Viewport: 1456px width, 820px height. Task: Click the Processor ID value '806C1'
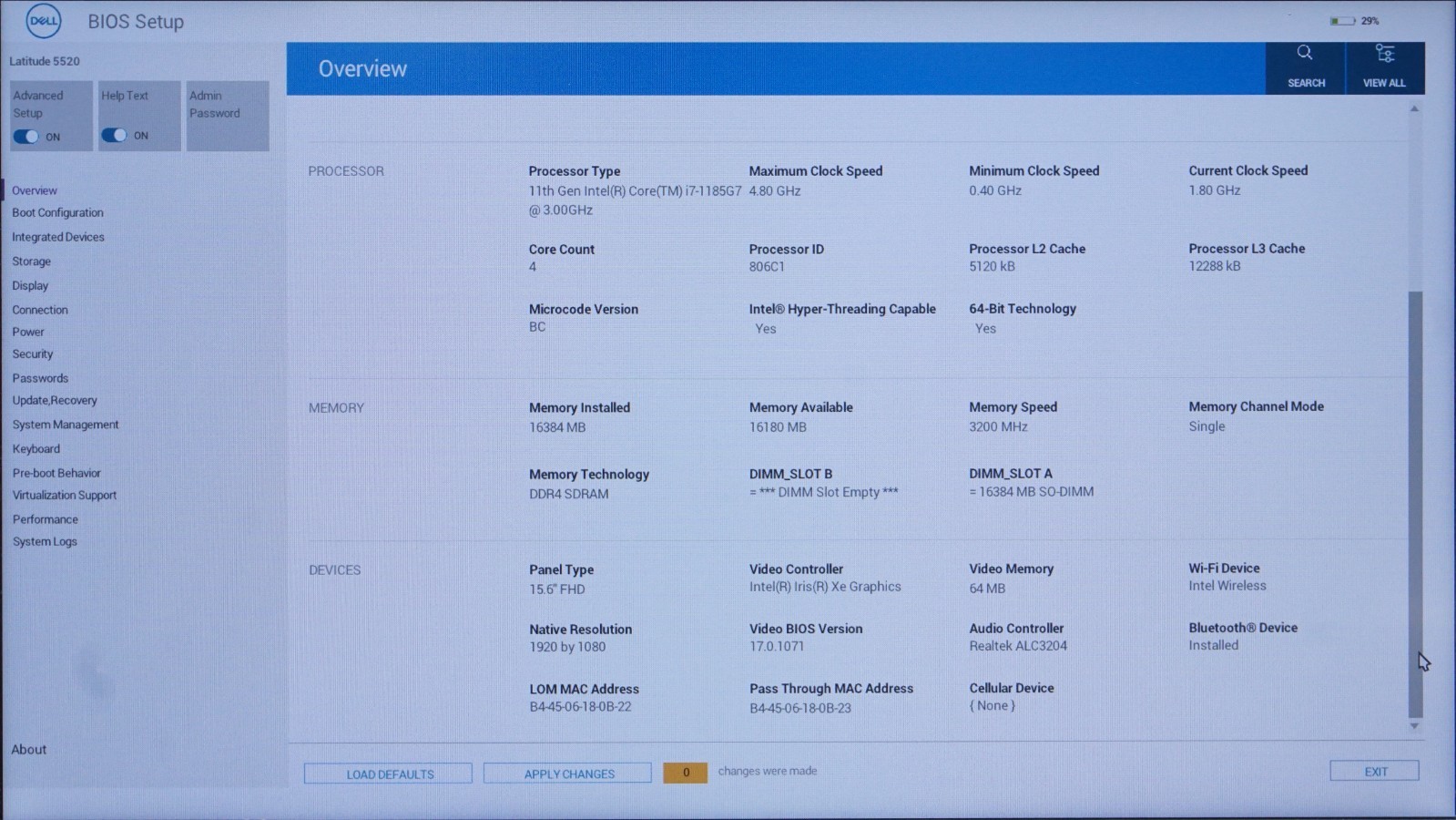pyautogui.click(x=767, y=267)
